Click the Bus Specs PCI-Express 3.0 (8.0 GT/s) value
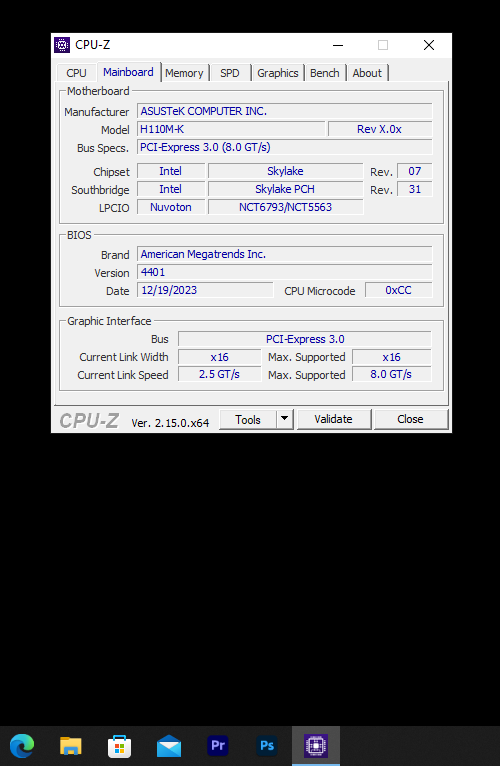The image size is (500, 770). coord(284,147)
